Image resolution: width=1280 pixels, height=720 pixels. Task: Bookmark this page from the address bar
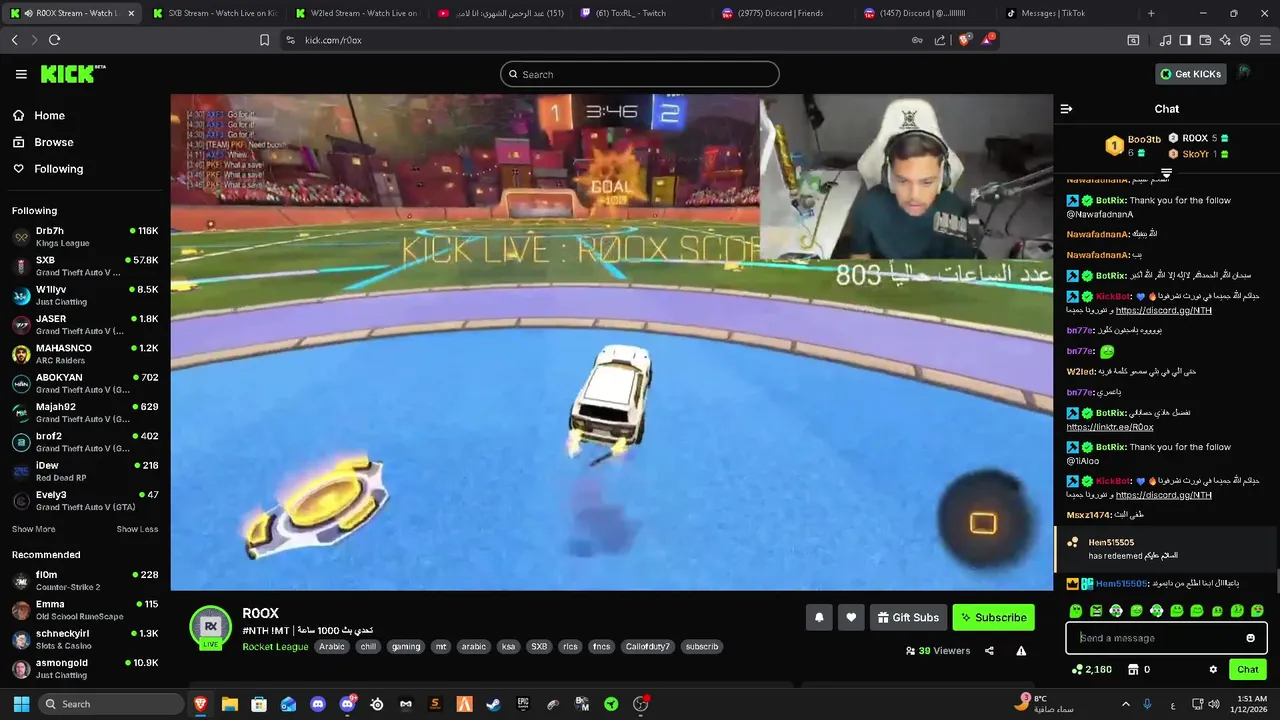(264, 40)
